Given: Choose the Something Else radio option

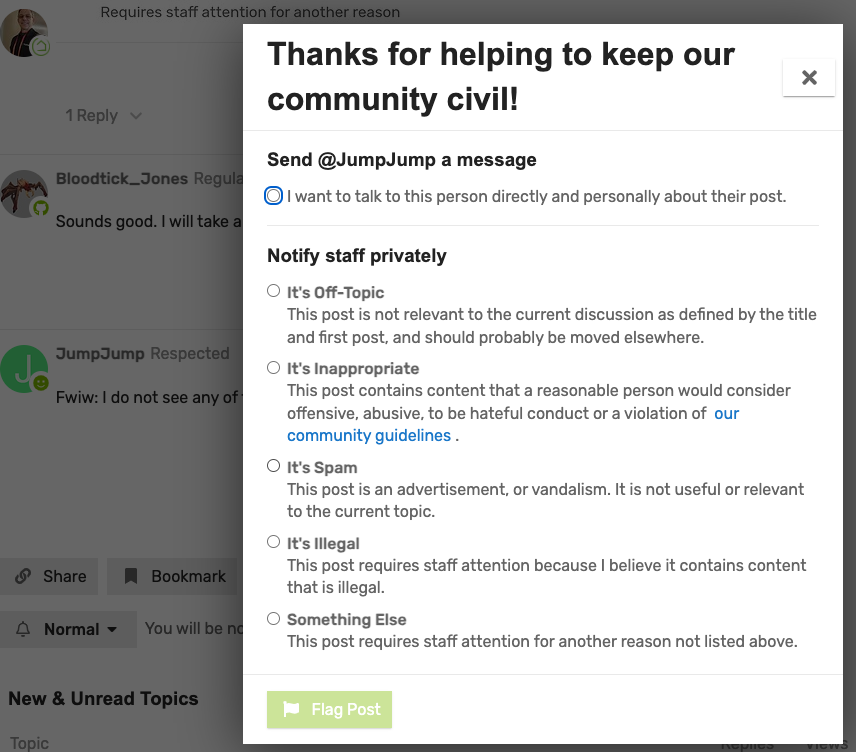Looking at the screenshot, I should click(274, 618).
